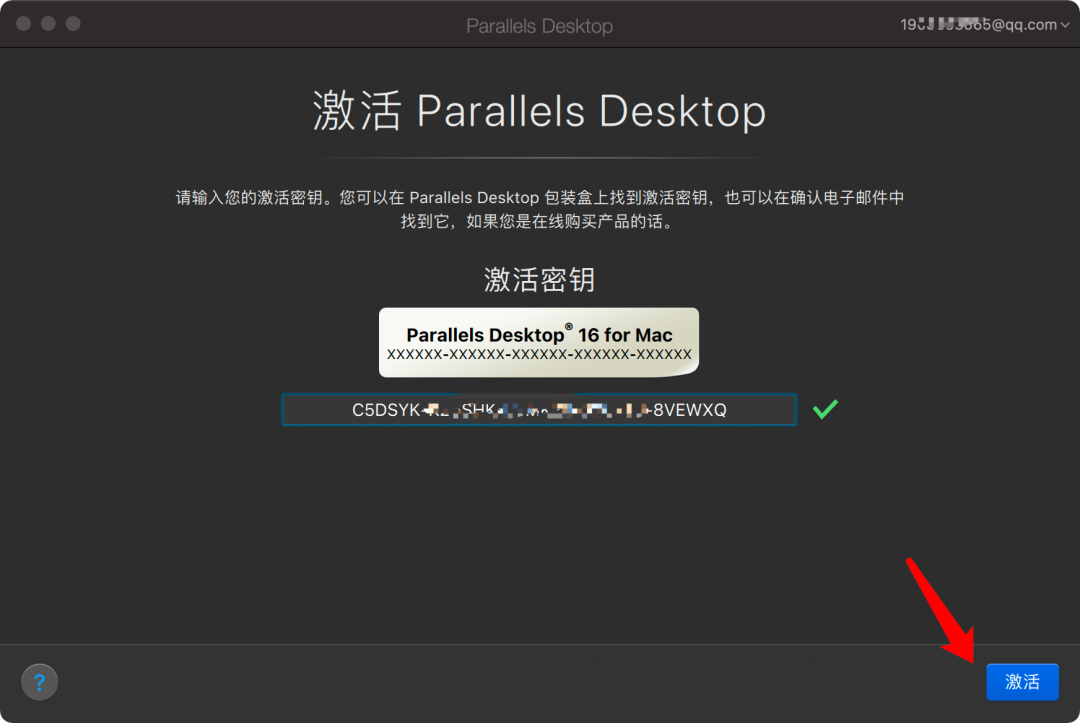Click the green checkmark validation icon
This screenshot has height=723, width=1080.
(x=824, y=409)
